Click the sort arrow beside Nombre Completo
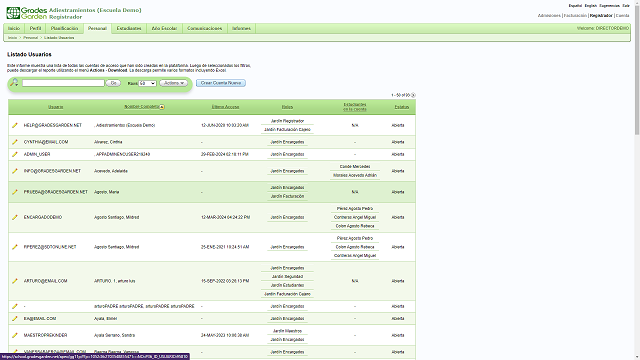 (x=162, y=107)
